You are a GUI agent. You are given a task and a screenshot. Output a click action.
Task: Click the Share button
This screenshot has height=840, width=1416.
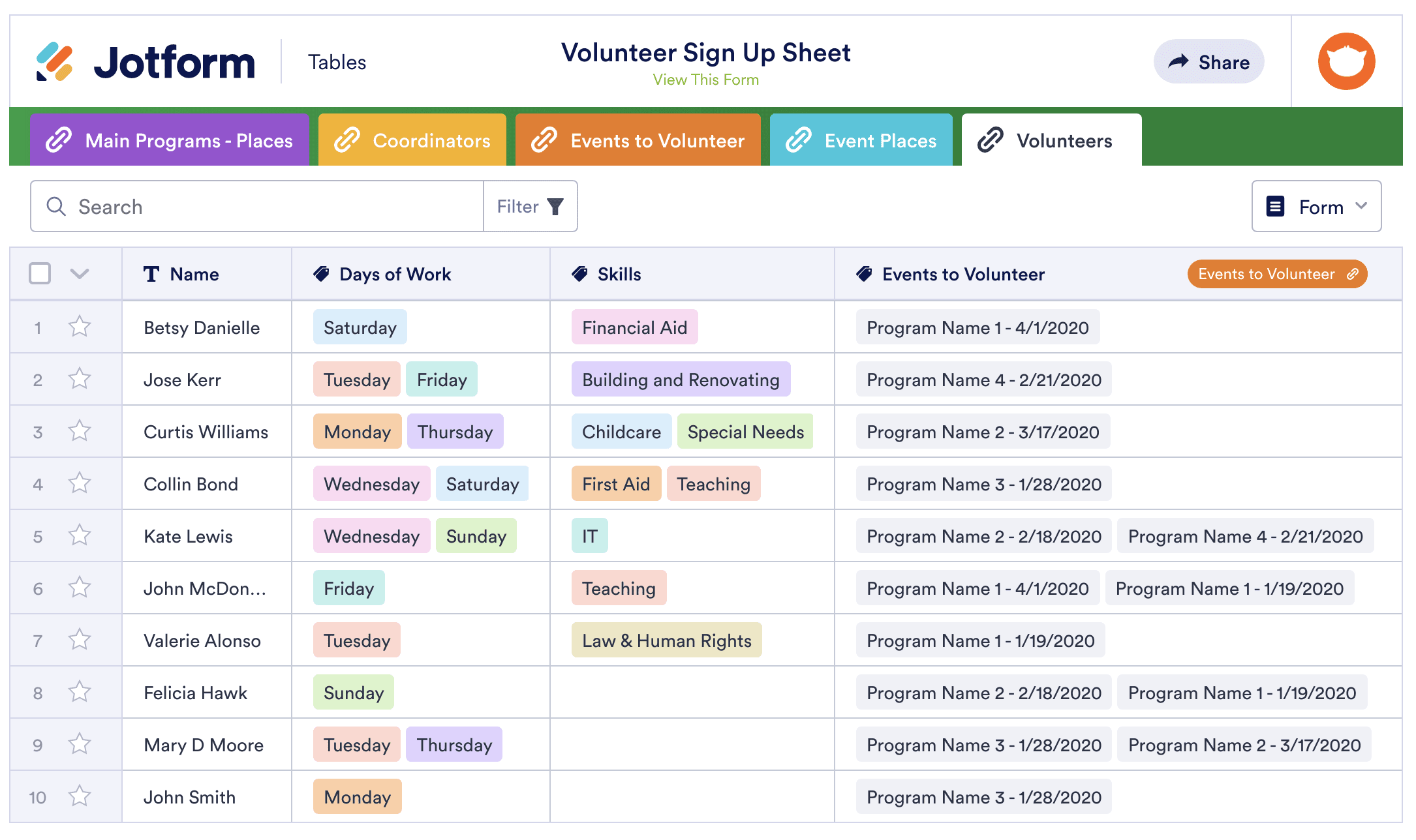(1208, 62)
